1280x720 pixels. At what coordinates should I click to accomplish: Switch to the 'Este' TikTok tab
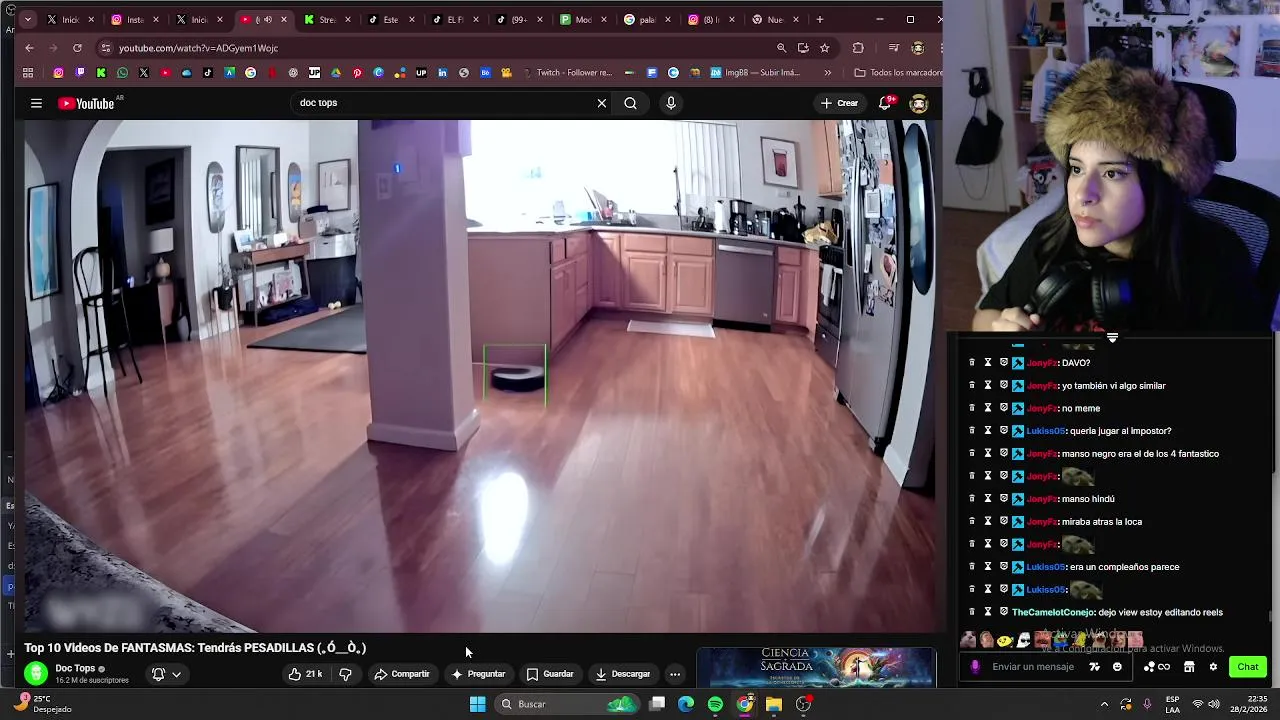tap(389, 19)
